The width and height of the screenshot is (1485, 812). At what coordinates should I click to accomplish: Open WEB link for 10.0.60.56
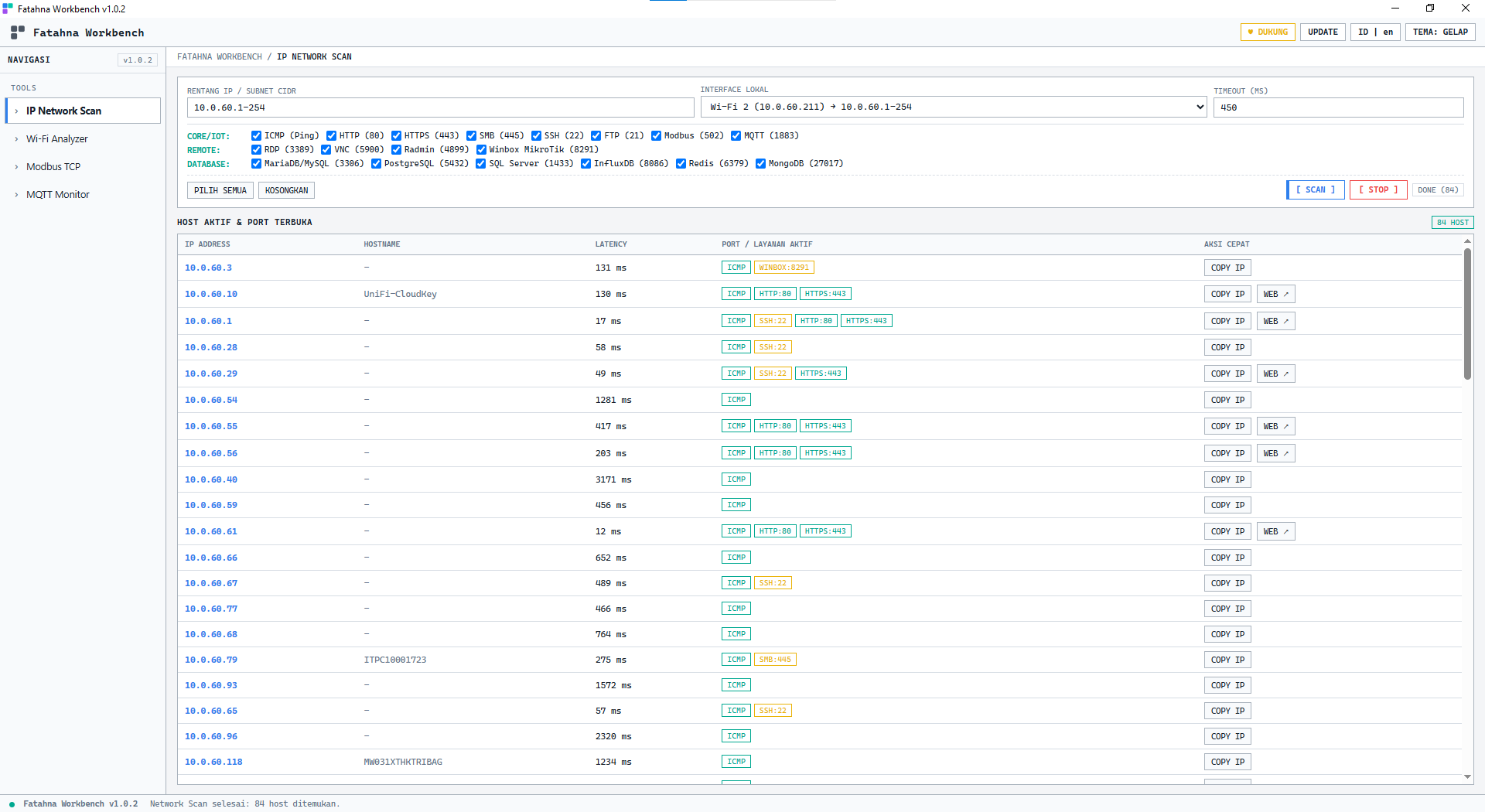pyautogui.click(x=1275, y=453)
